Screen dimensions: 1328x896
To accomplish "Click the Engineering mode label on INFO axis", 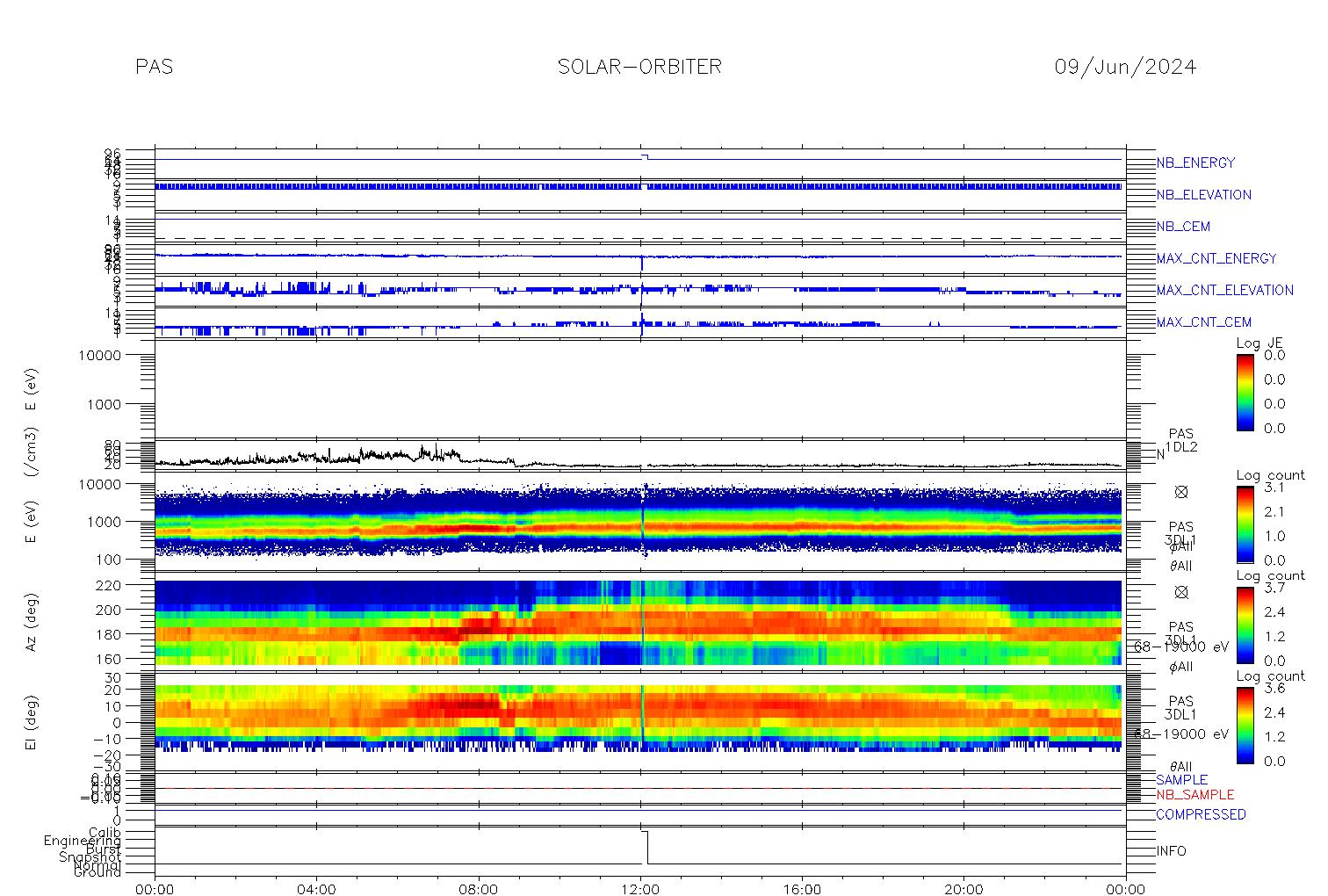I will 83,841.
